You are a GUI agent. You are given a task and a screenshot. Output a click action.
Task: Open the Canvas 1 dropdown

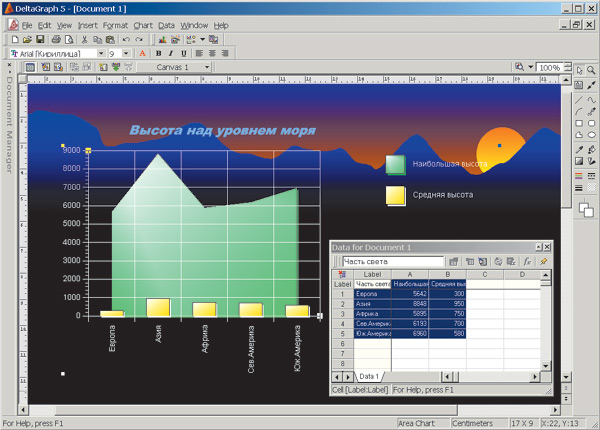tap(209, 67)
